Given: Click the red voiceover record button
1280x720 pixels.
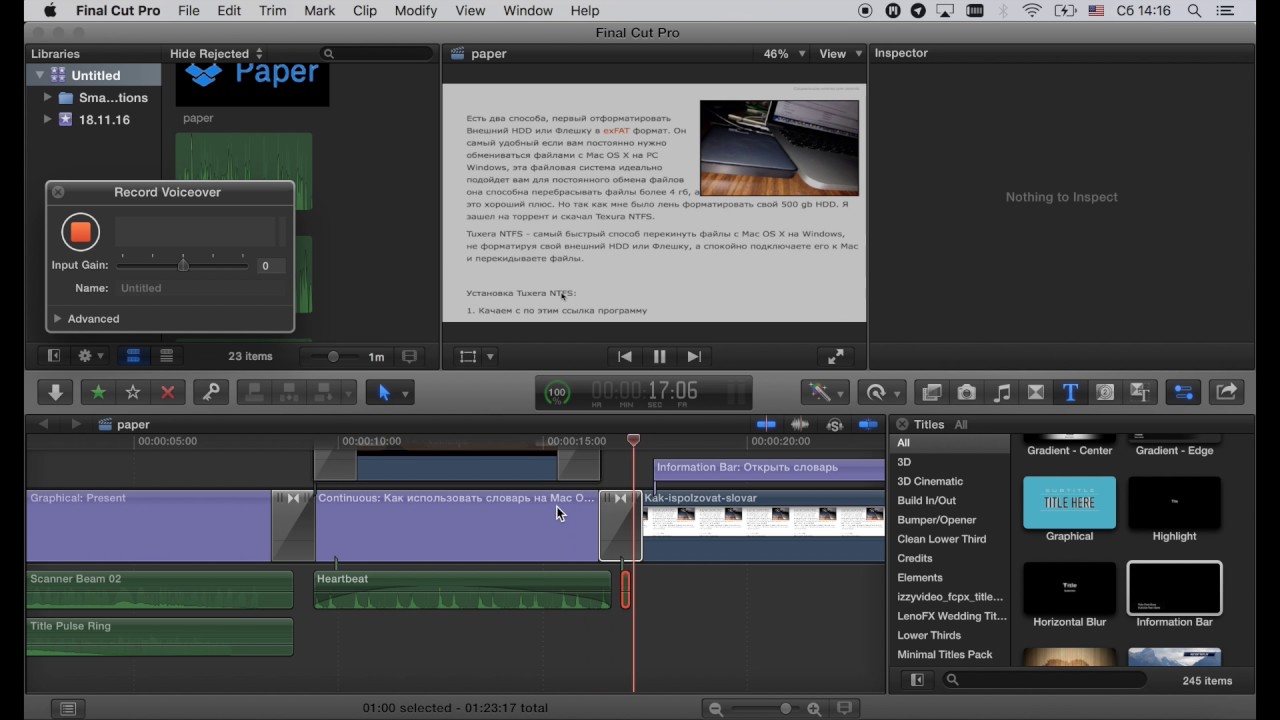Looking at the screenshot, I should click(x=80, y=232).
